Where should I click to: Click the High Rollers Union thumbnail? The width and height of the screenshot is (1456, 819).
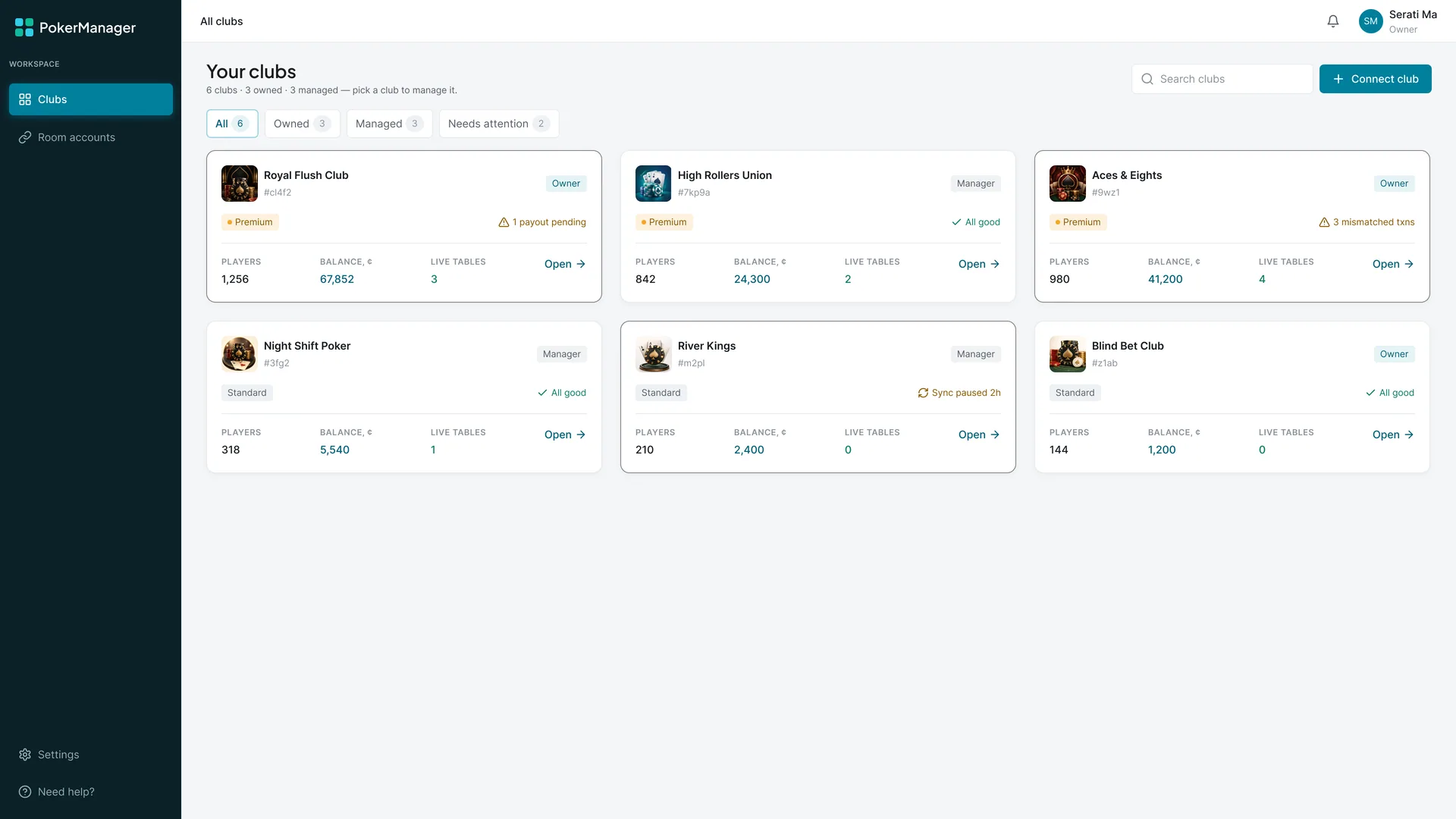(654, 184)
